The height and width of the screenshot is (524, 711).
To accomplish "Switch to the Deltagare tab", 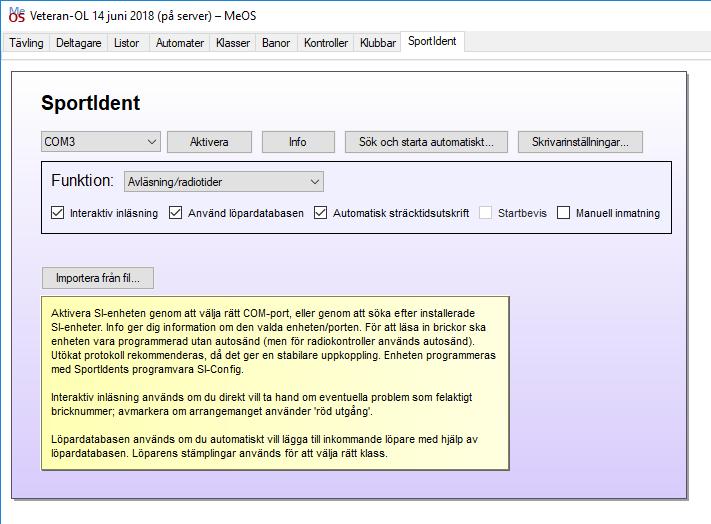I will point(78,43).
